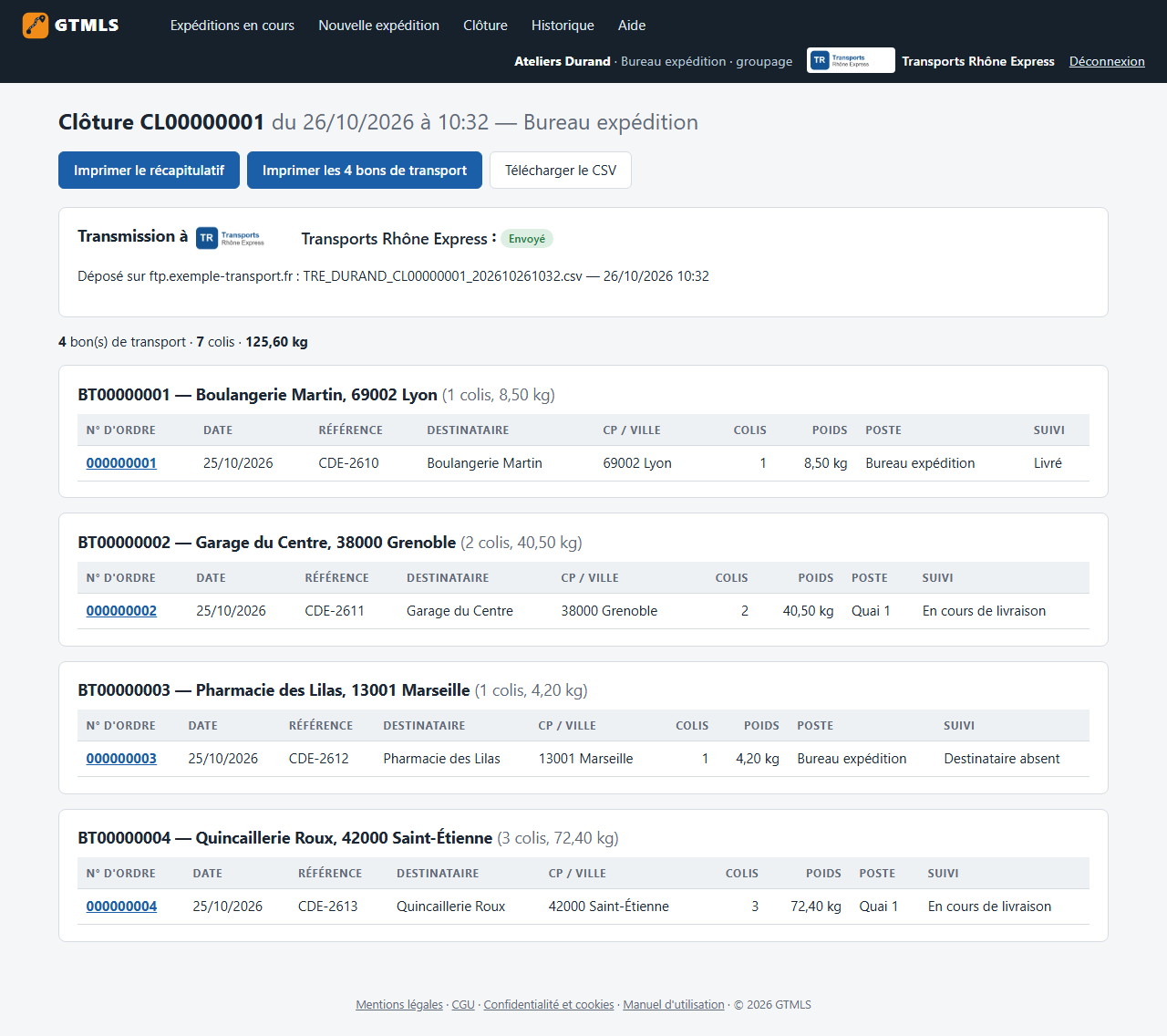Screen dimensions: 1167x1036
Task: Click Imprimer les 4 bons de transport
Action: click(x=365, y=171)
